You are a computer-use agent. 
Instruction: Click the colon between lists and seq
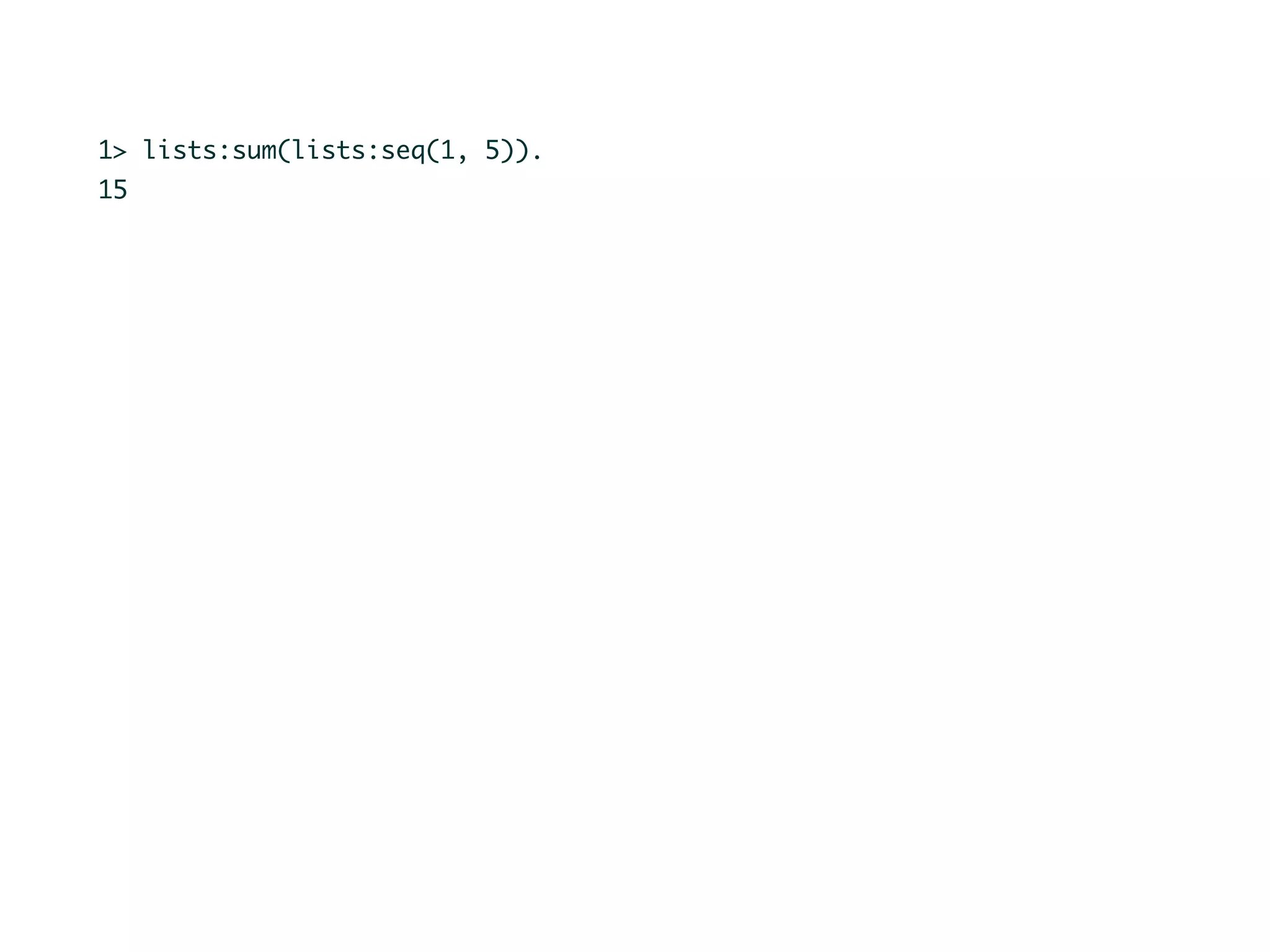[373, 153]
